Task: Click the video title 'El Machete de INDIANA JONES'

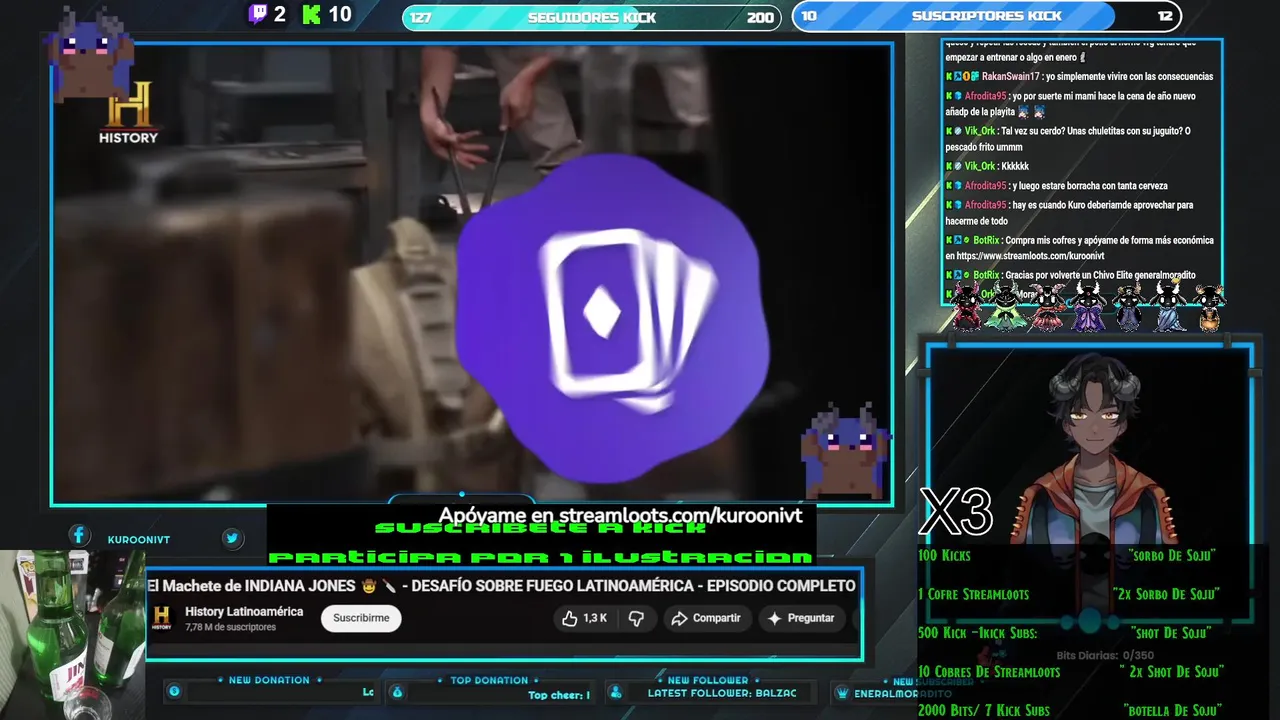Action: tap(501, 586)
